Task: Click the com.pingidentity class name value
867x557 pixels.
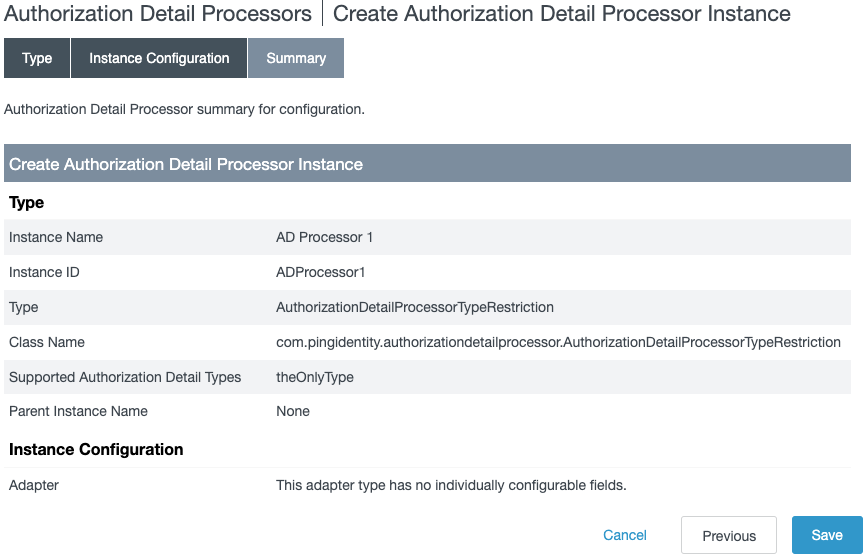Action: pos(558,342)
